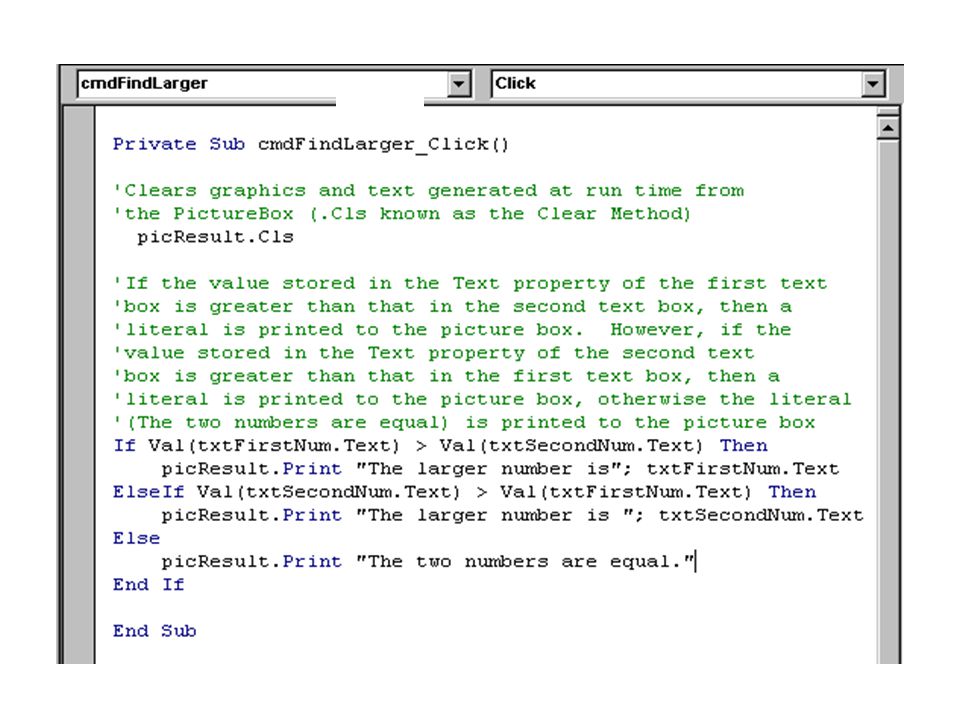This screenshot has height=720, width=960.
Task: Click comment 'box is greater than that in the second'
Action: pos(452,307)
